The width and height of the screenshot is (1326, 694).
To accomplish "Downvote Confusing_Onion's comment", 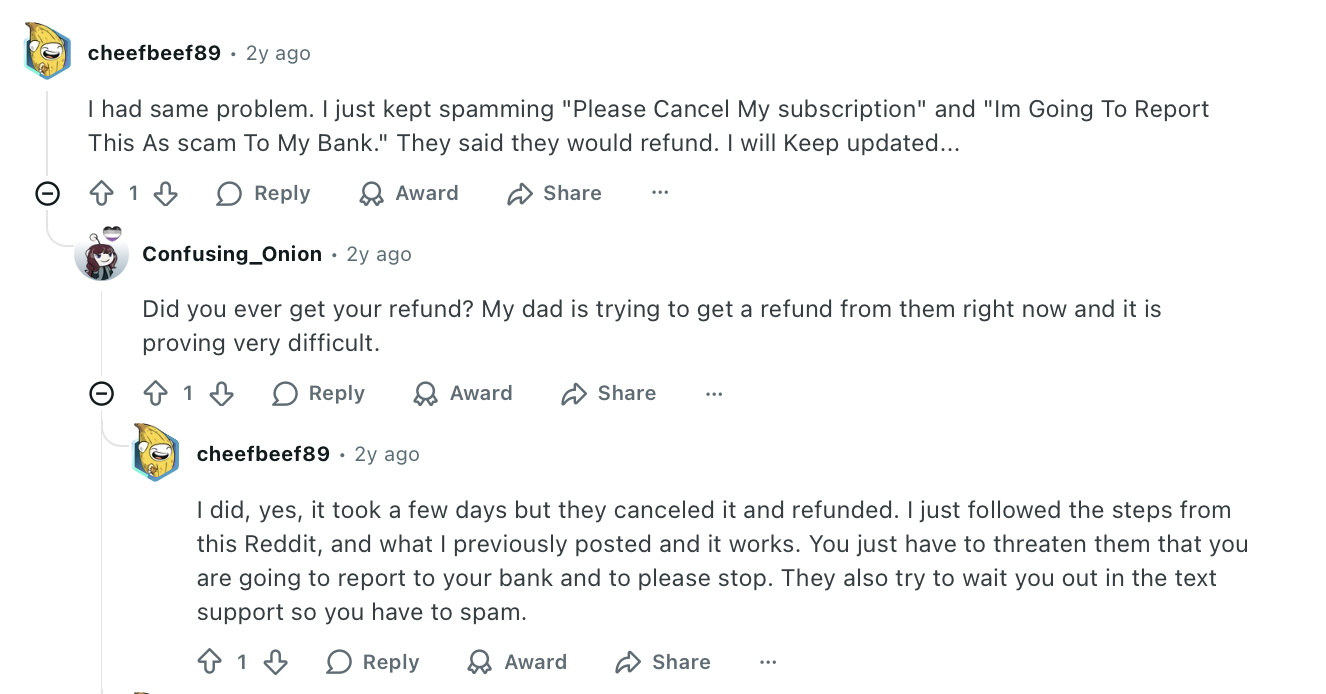I will click(x=221, y=393).
